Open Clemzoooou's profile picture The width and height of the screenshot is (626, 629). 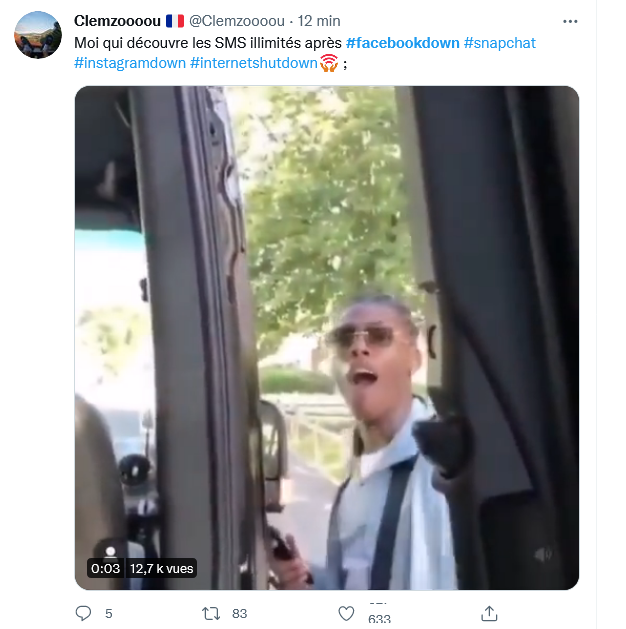pyautogui.click(x=38, y=35)
